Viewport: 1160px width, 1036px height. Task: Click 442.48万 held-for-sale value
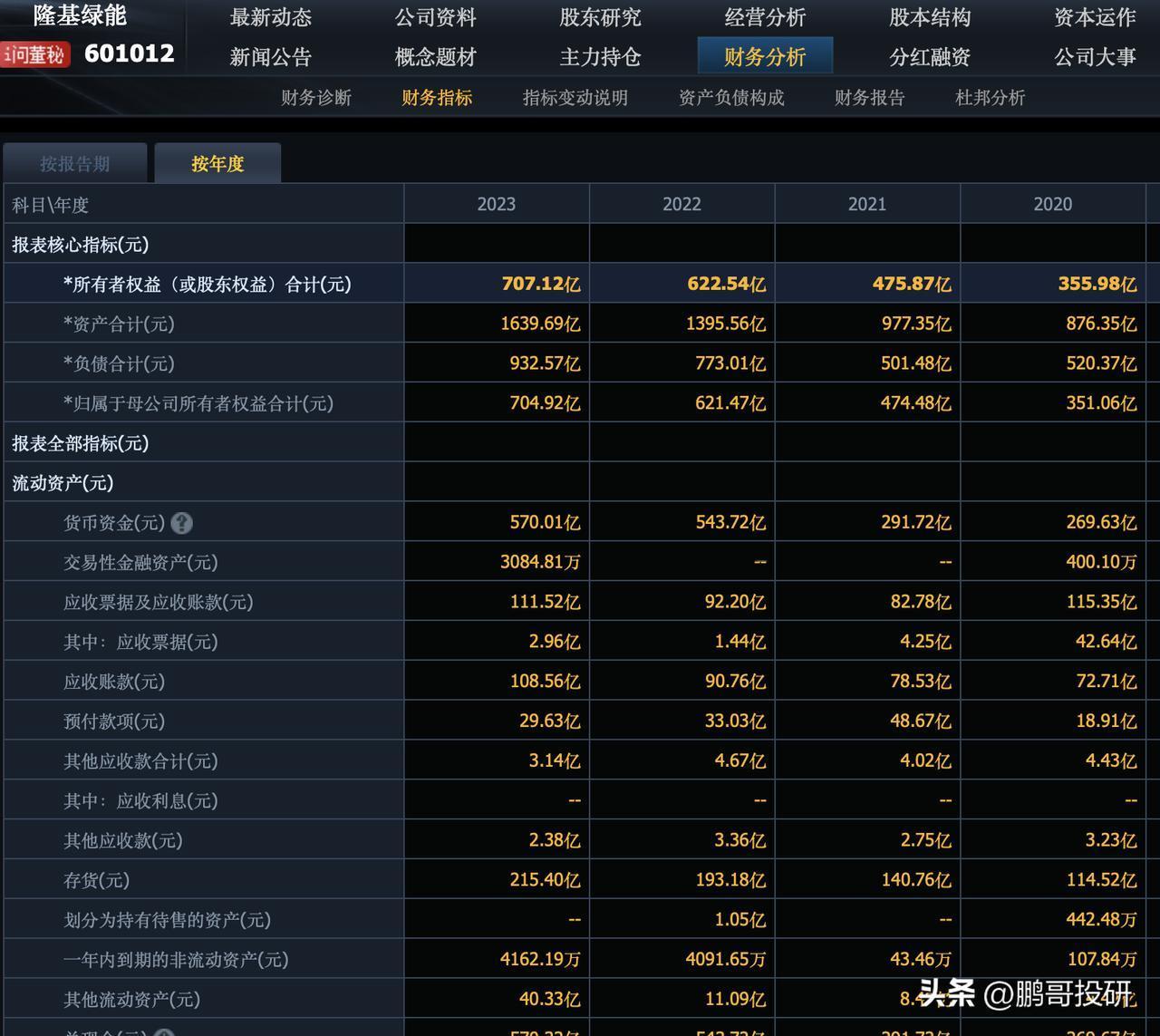click(x=1101, y=919)
